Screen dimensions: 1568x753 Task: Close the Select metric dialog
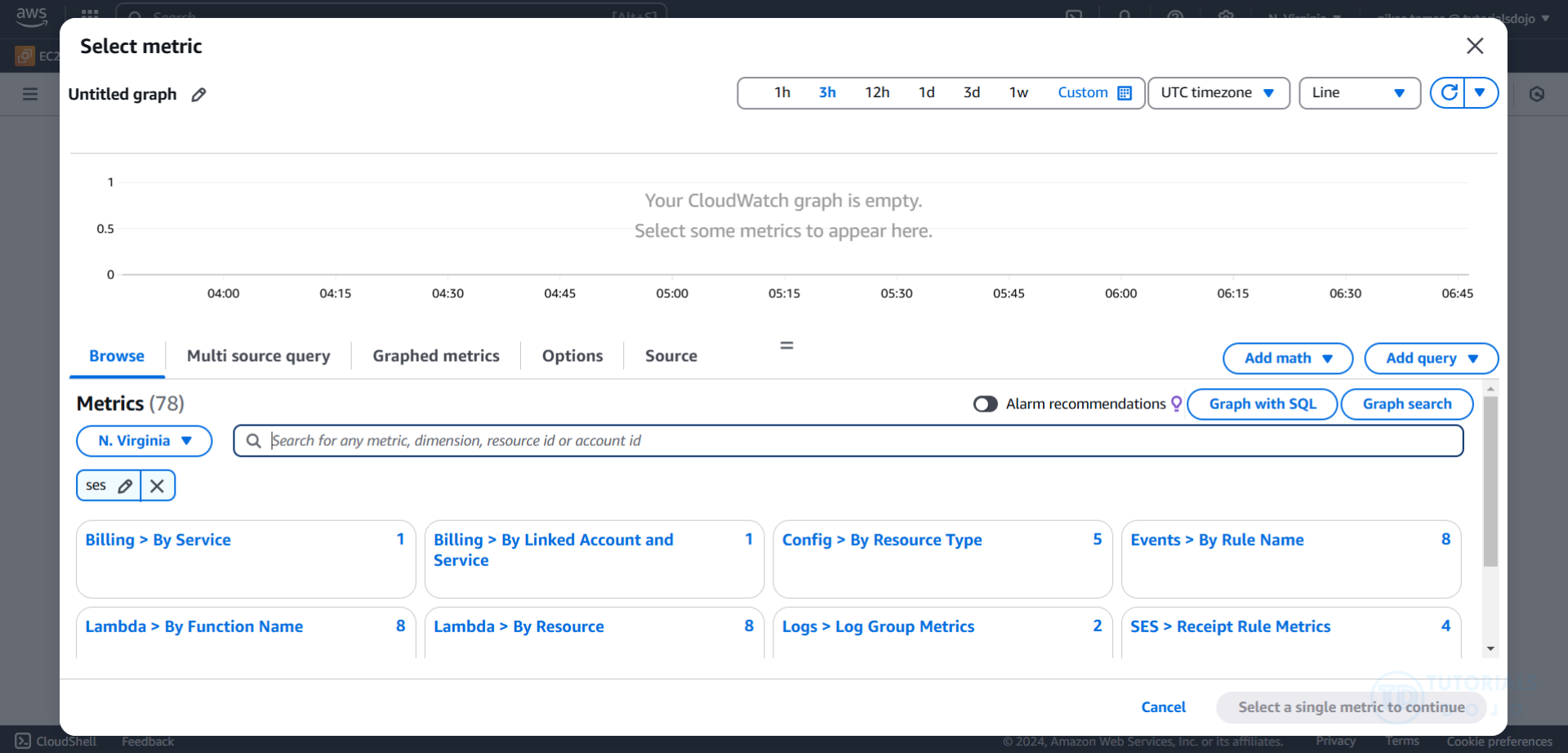pyautogui.click(x=1475, y=46)
